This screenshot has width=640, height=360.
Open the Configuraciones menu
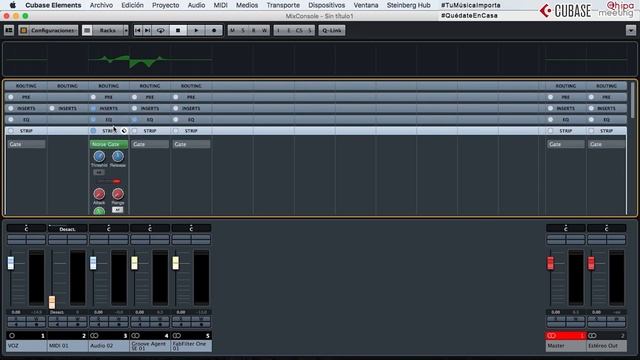pyautogui.click(x=48, y=30)
